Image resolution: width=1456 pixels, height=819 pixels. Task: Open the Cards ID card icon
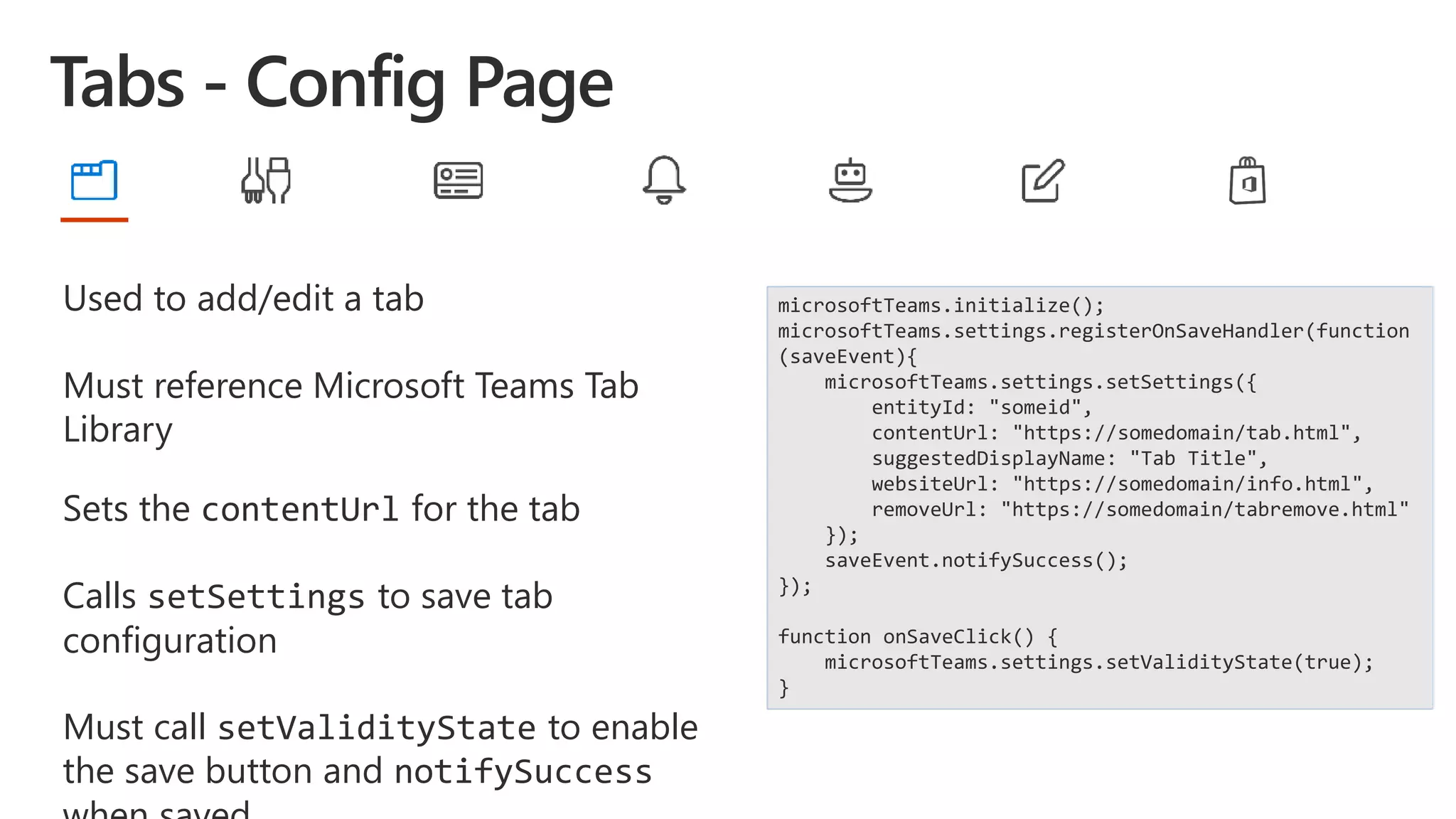[x=459, y=181]
